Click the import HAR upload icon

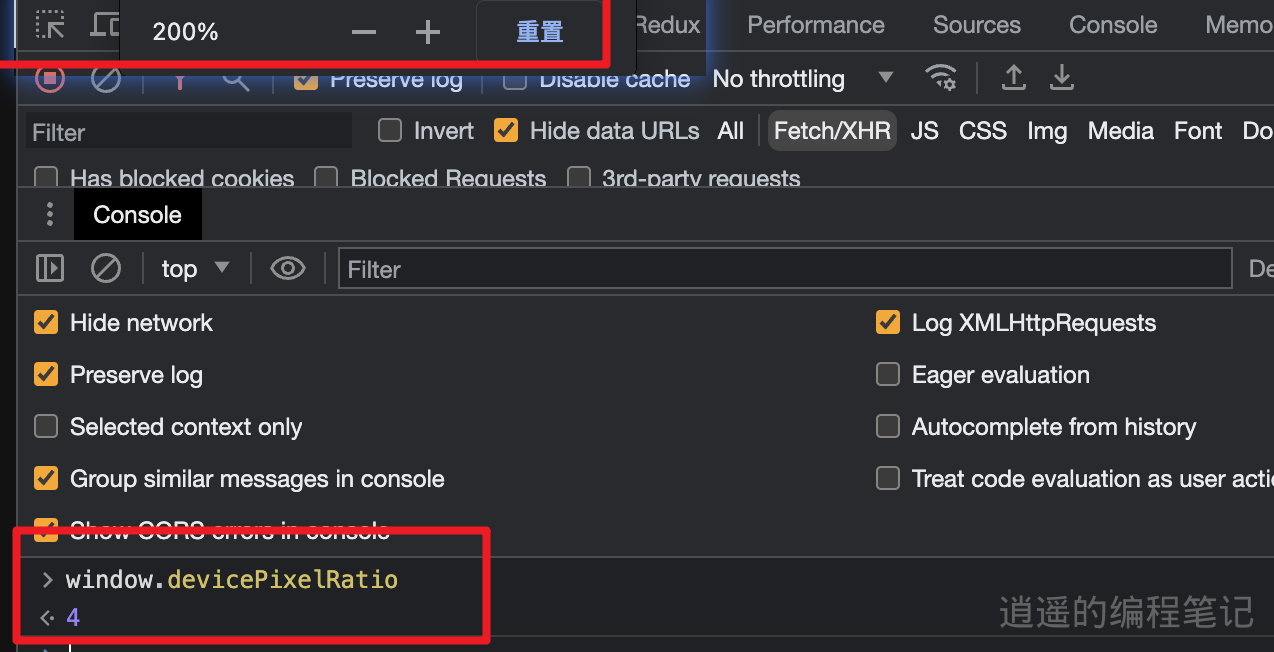(x=1014, y=77)
